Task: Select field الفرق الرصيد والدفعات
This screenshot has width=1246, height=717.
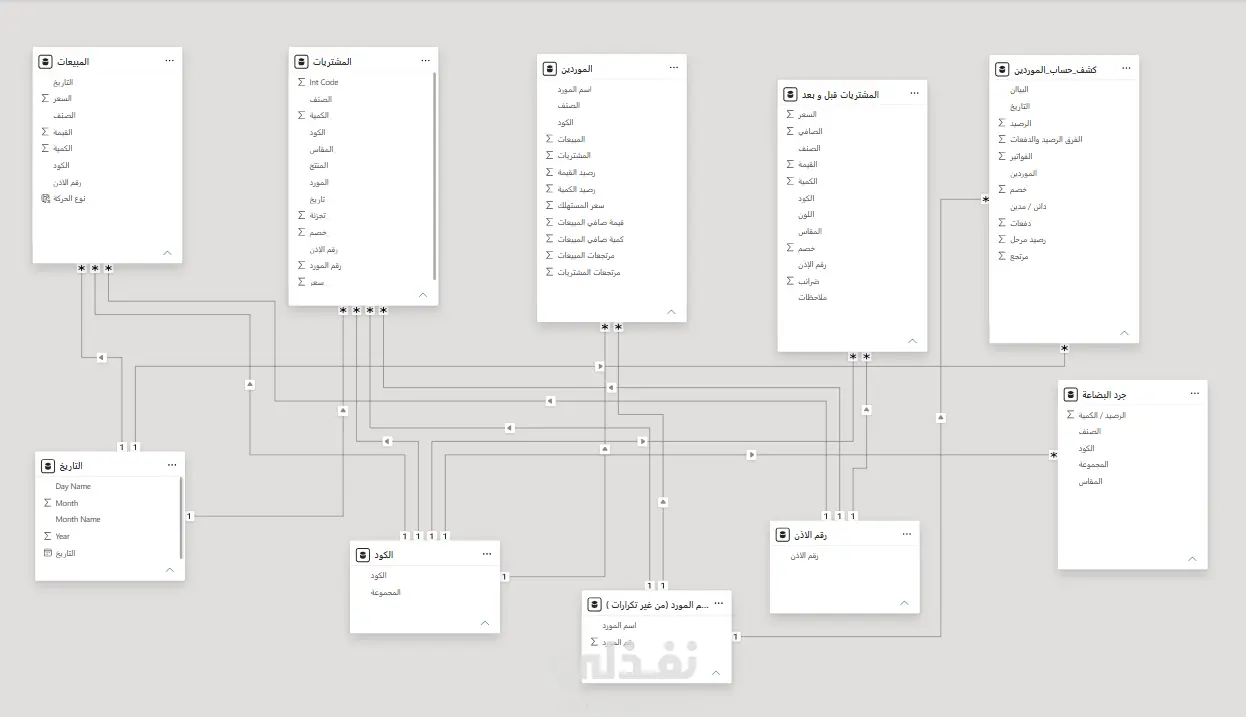Action: (x=1046, y=140)
